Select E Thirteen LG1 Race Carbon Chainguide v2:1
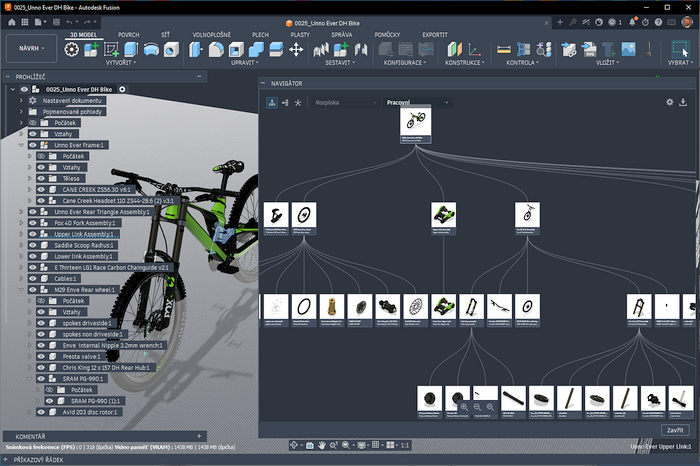 (111, 267)
